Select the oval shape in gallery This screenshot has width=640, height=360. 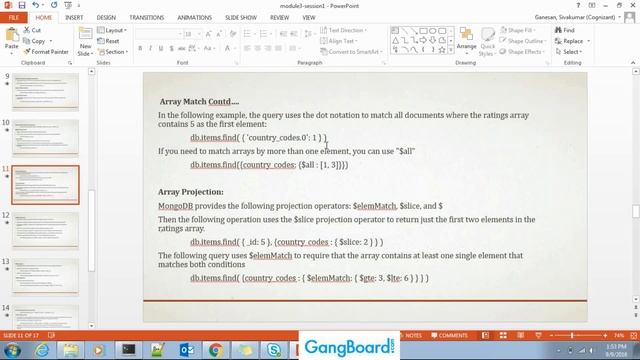[433, 31]
